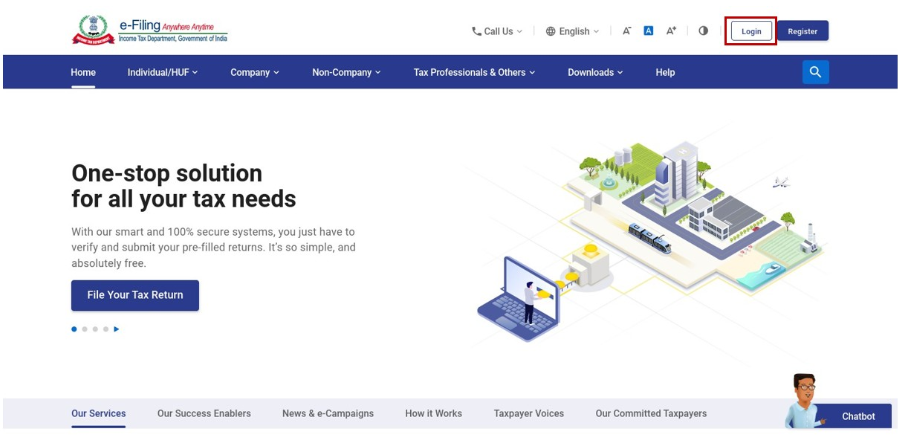Screen dimensions: 902x435
Task: Expand the Individual/HUF menu
Action: click(162, 72)
